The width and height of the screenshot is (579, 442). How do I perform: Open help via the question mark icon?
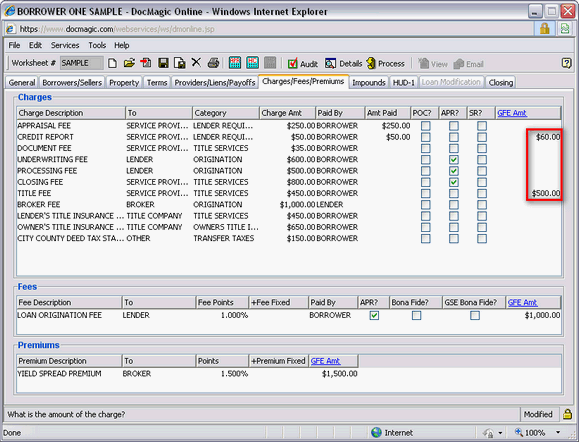click(566, 63)
